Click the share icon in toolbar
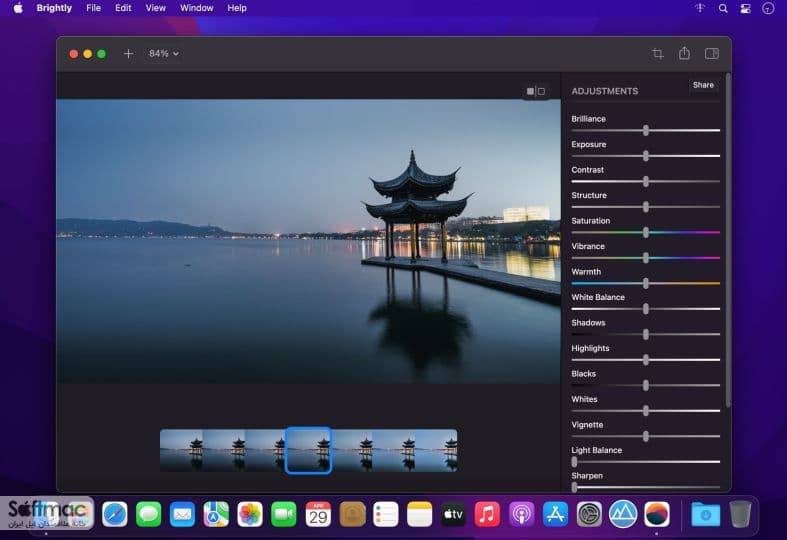 [684, 53]
